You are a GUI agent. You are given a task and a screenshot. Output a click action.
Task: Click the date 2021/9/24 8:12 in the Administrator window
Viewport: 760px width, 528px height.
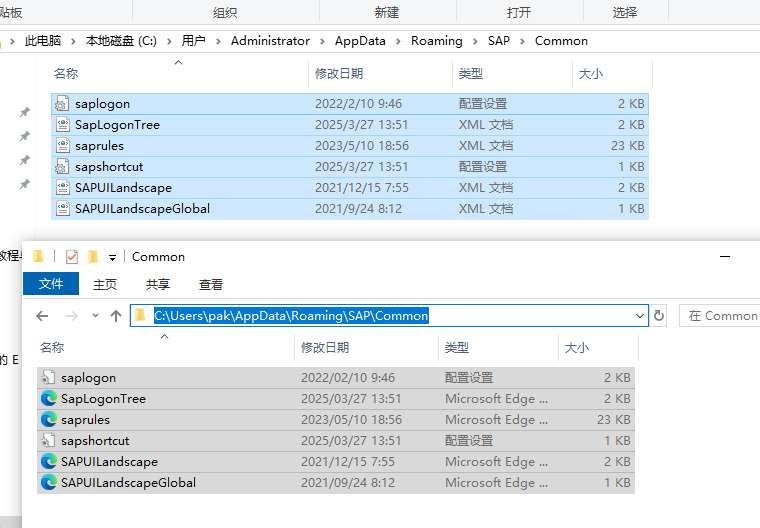click(x=358, y=208)
